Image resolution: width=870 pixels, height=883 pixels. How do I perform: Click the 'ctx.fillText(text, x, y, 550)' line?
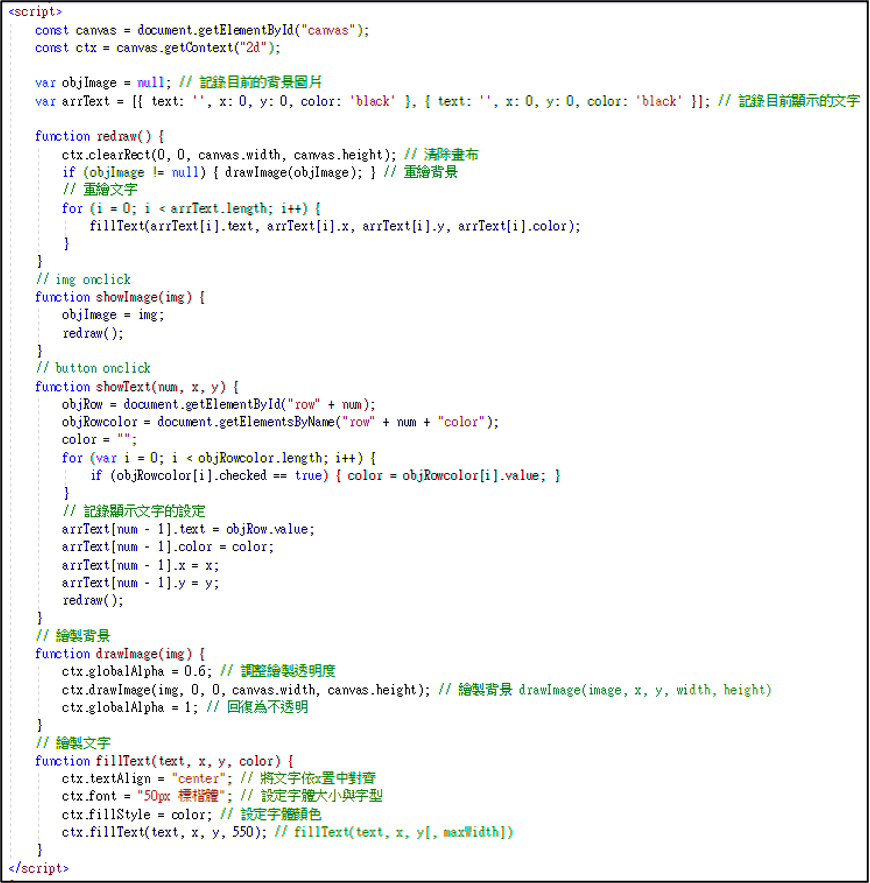(x=287, y=832)
